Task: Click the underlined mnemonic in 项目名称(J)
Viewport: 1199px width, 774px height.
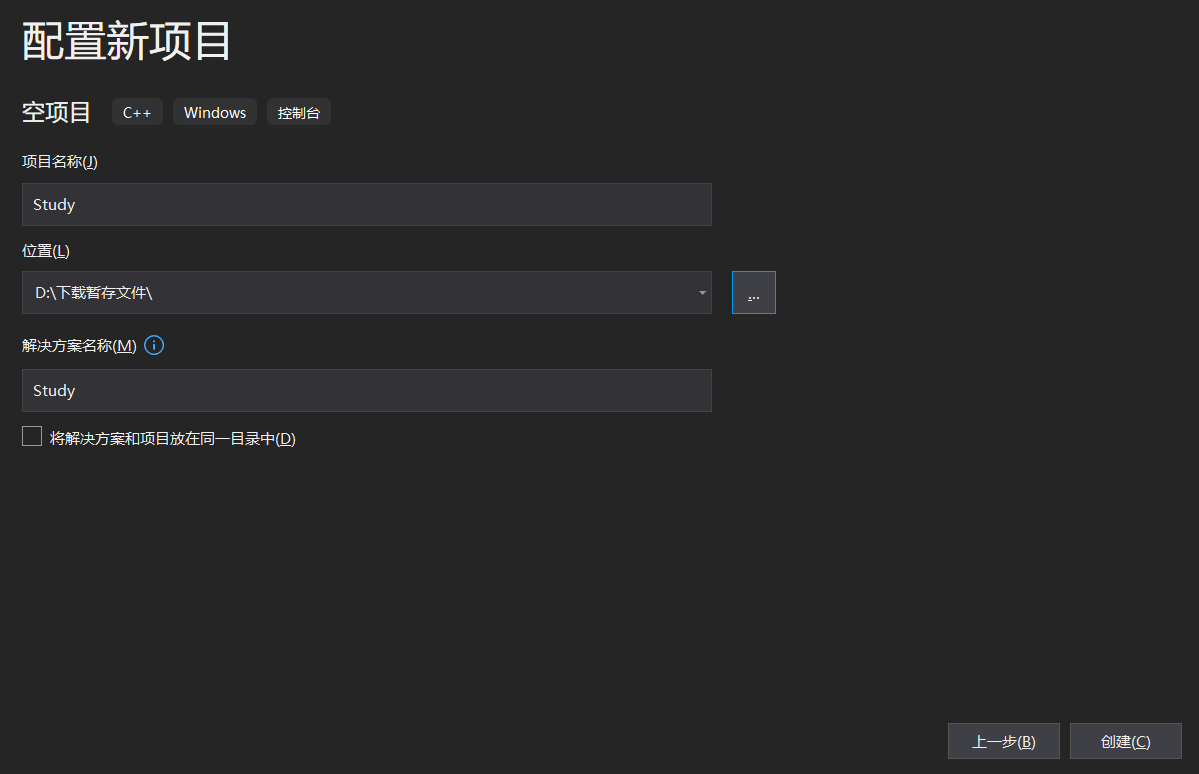Action: pyautogui.click(x=91, y=161)
